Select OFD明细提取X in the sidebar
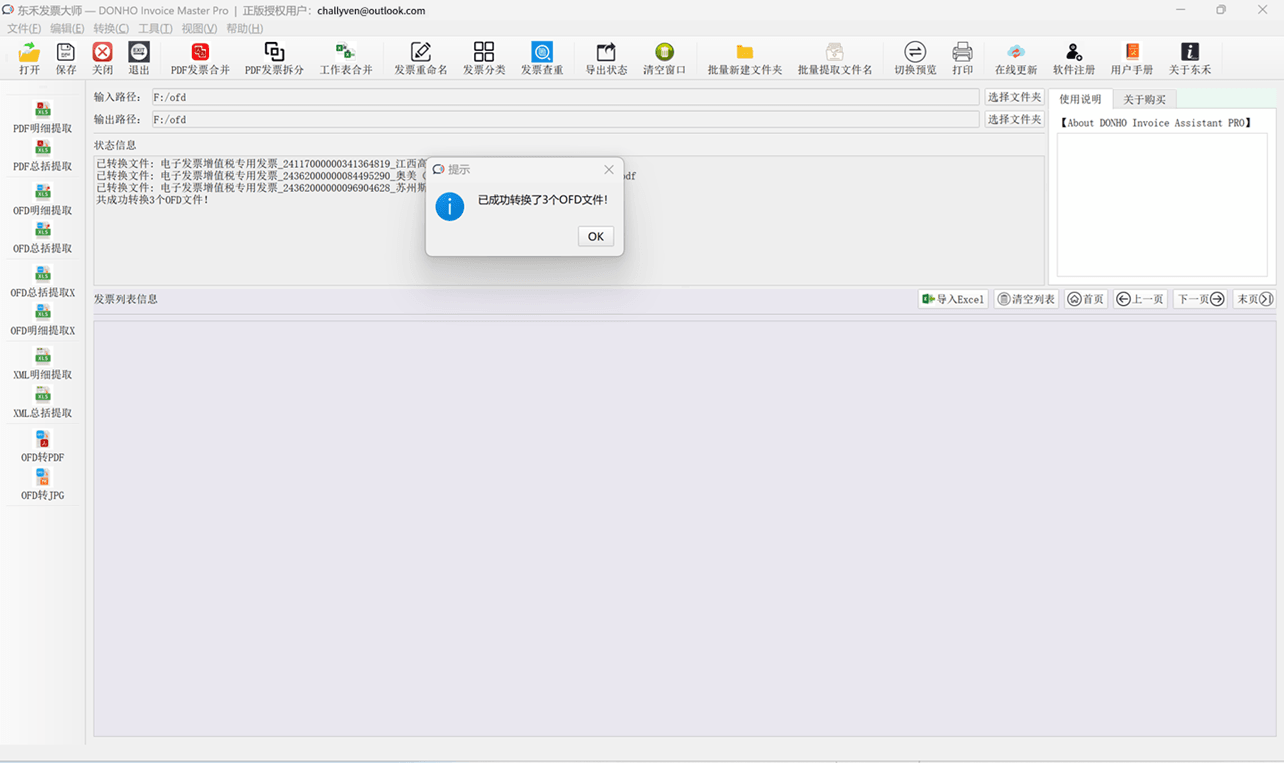The height and width of the screenshot is (763, 1284). pyautogui.click(x=43, y=321)
